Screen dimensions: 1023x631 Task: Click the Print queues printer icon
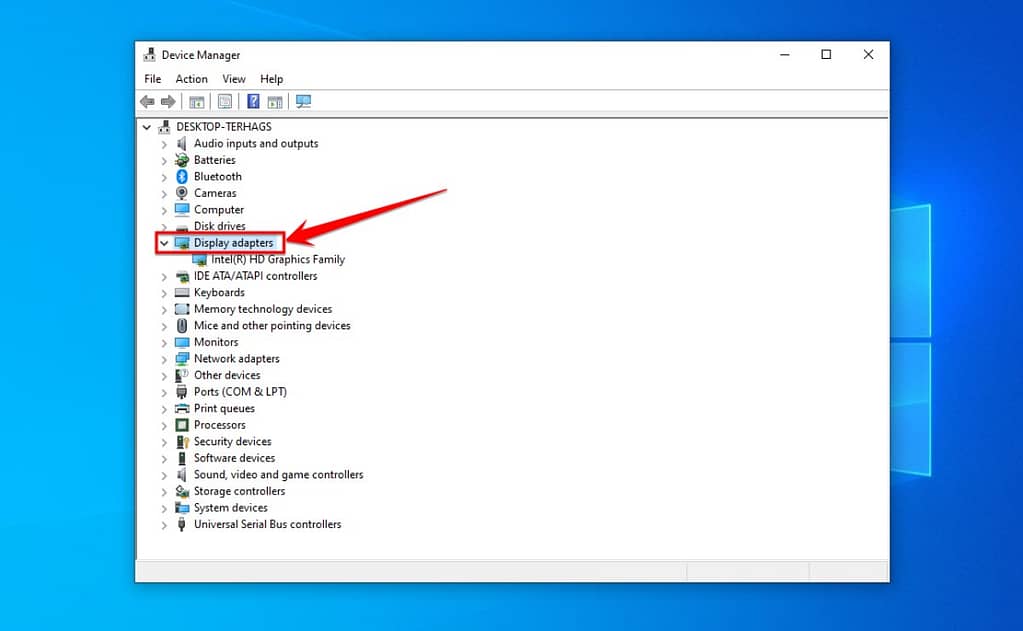pos(182,408)
